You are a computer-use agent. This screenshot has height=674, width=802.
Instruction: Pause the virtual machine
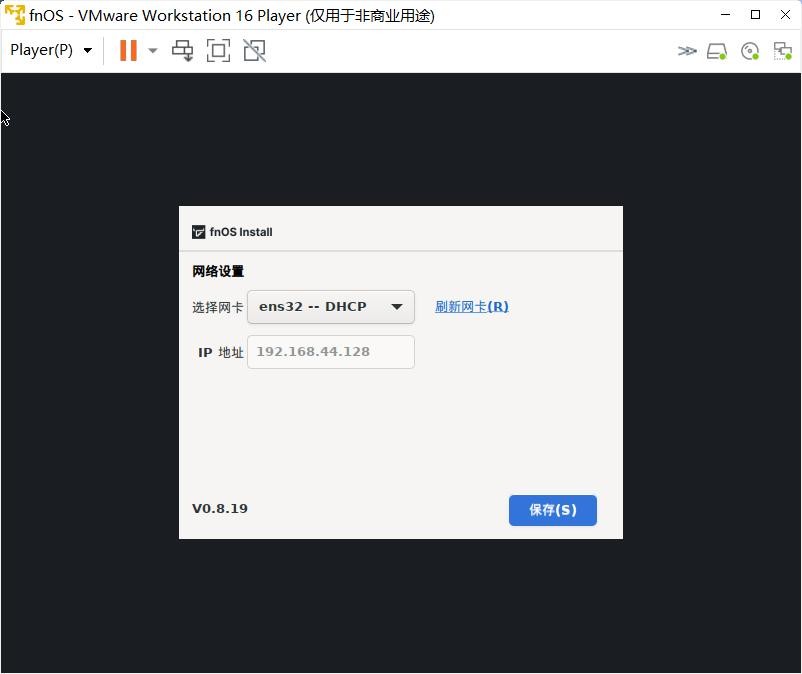pos(128,51)
